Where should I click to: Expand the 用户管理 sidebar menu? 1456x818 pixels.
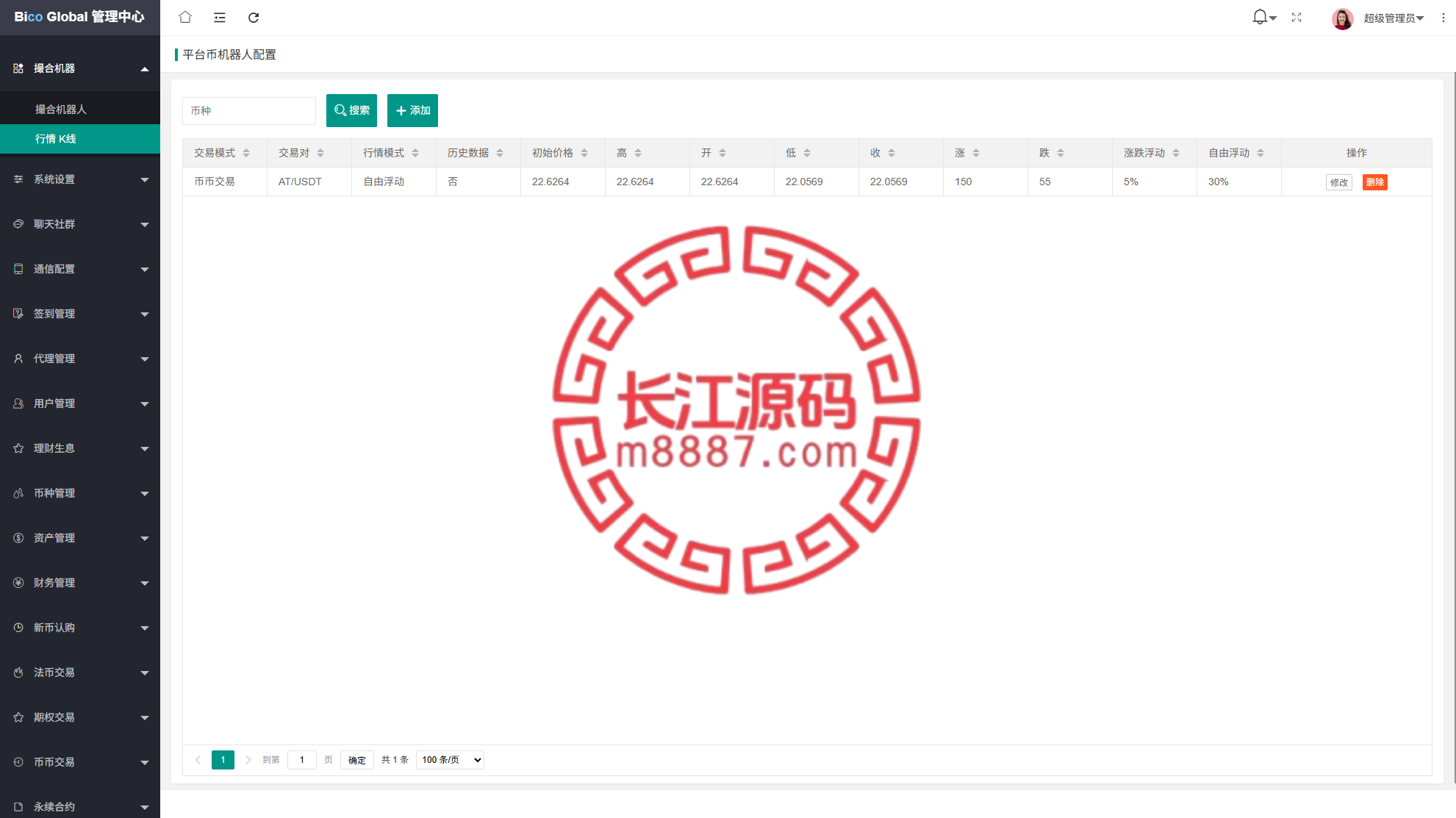pyautogui.click(x=80, y=403)
